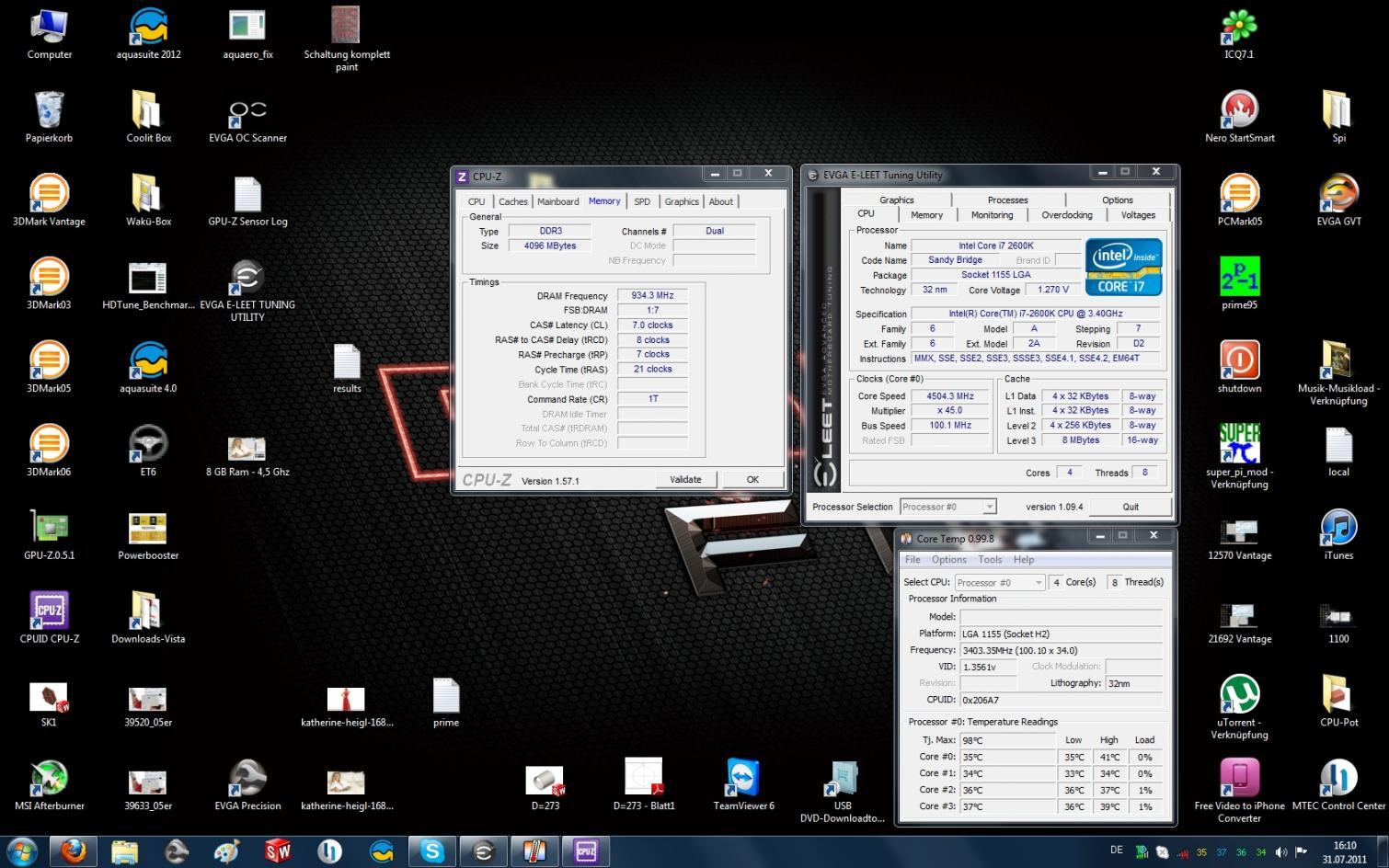Screen dimensions: 1389x868
Task: Click the DE language indicator
Action: [x=1116, y=850]
